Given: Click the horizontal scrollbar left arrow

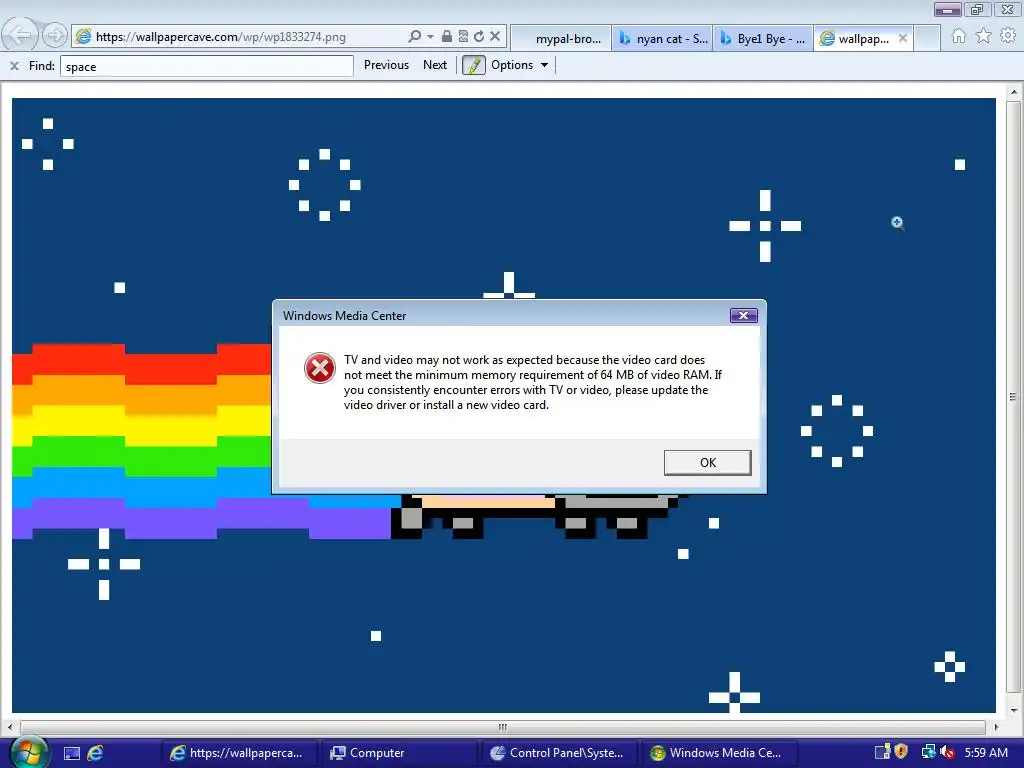Looking at the screenshot, I should [x=10, y=726].
